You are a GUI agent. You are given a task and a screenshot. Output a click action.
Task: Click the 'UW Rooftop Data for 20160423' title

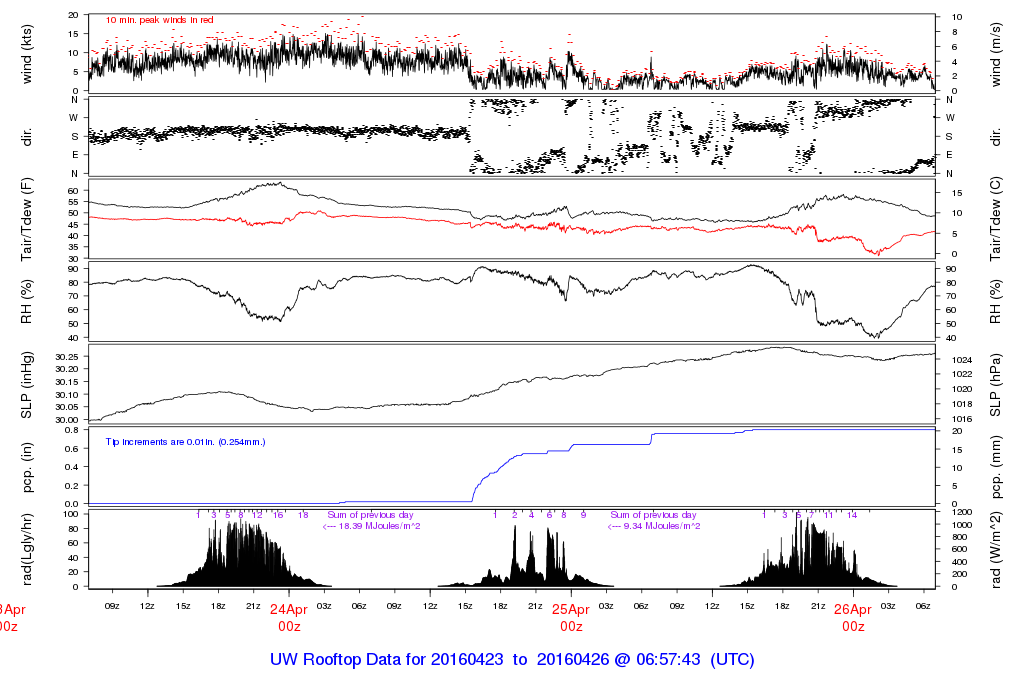tap(387, 660)
